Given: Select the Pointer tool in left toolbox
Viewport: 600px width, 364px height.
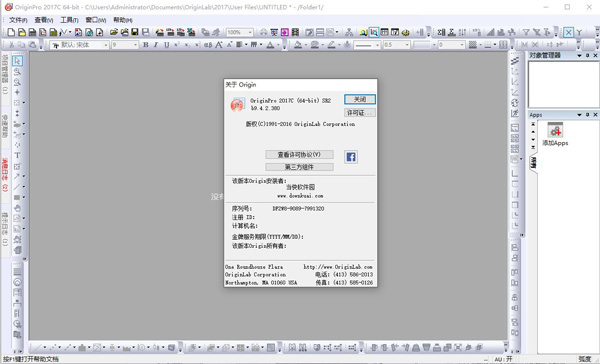Looking at the screenshot, I should (17, 61).
